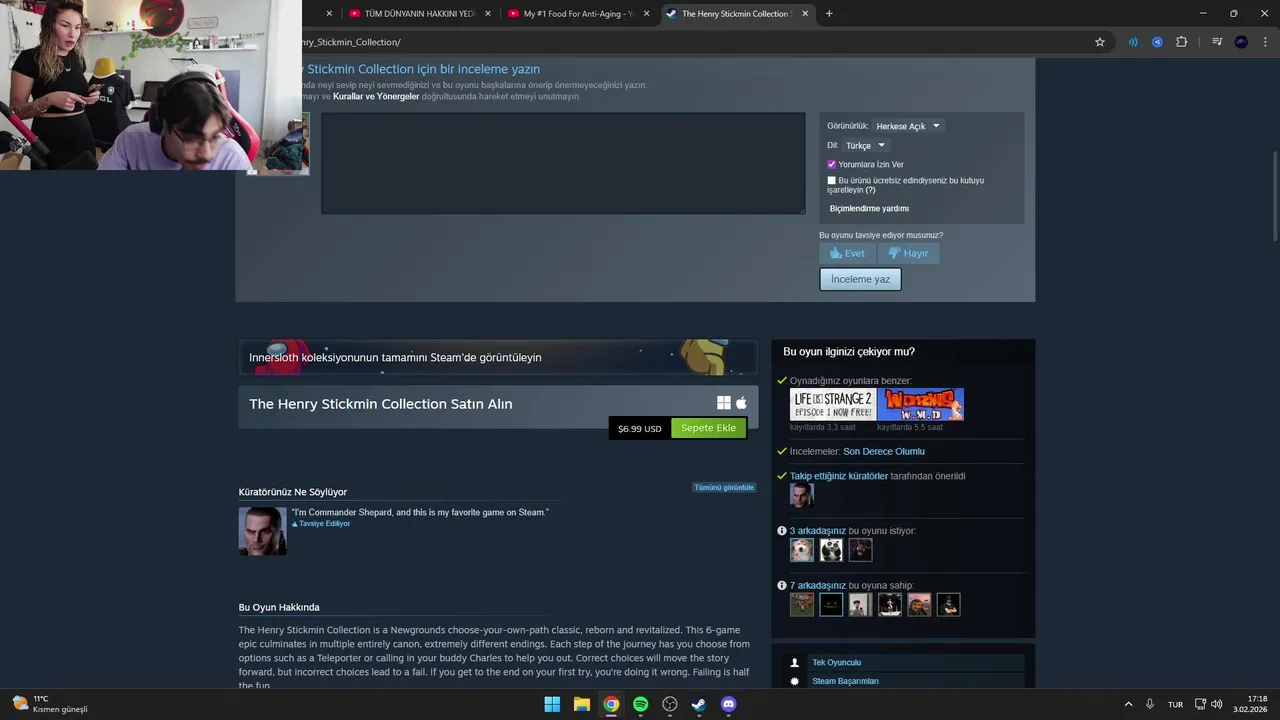Screen dimensions: 1280x720
Task: Click the page vertical scrollbar
Action: (x=1275, y=195)
